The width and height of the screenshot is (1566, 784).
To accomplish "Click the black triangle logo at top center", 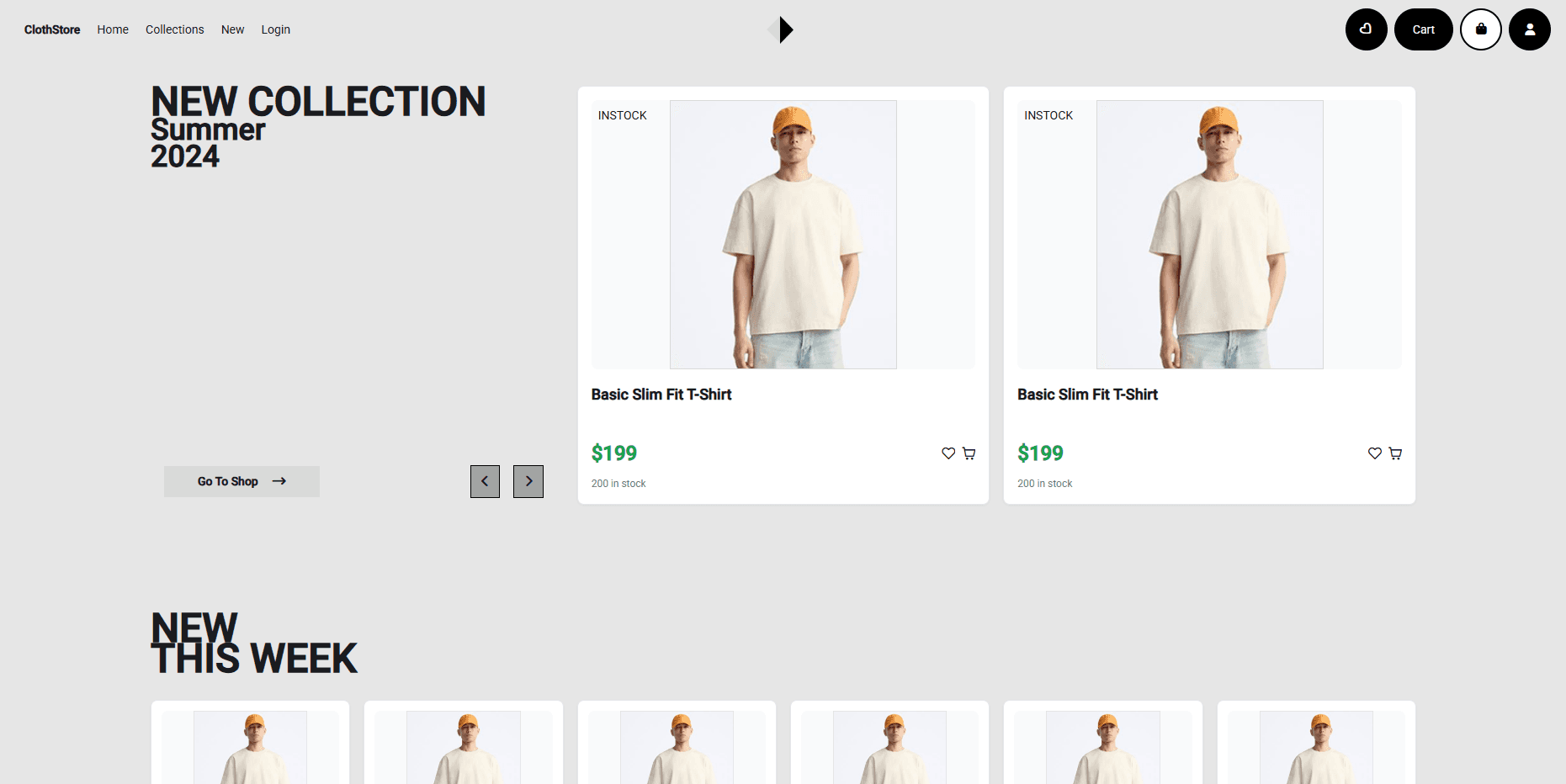I will point(783,29).
